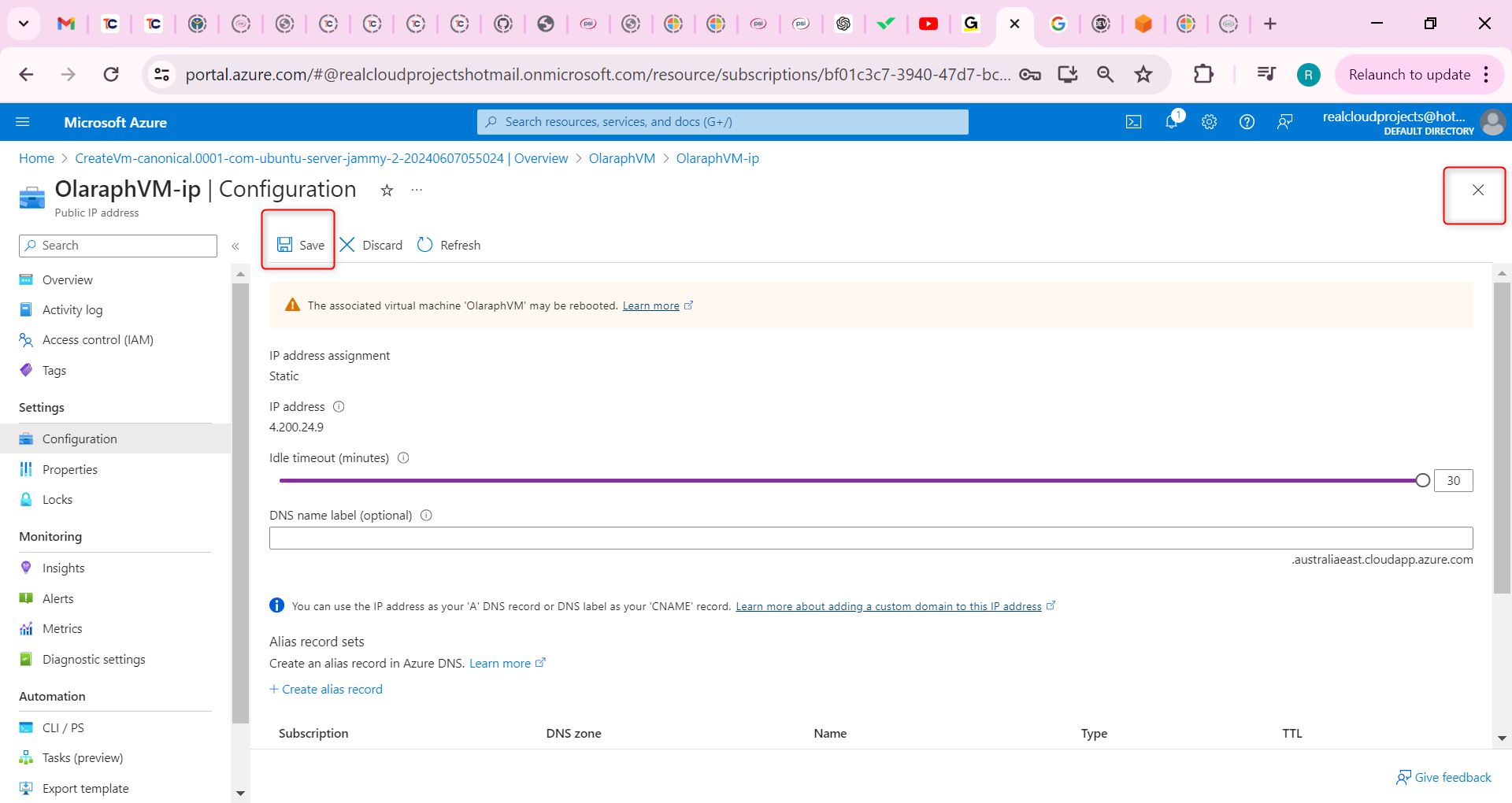Go to OlaraphVM breadcrumb
Viewport: 1512px width, 803px height.
click(x=622, y=158)
